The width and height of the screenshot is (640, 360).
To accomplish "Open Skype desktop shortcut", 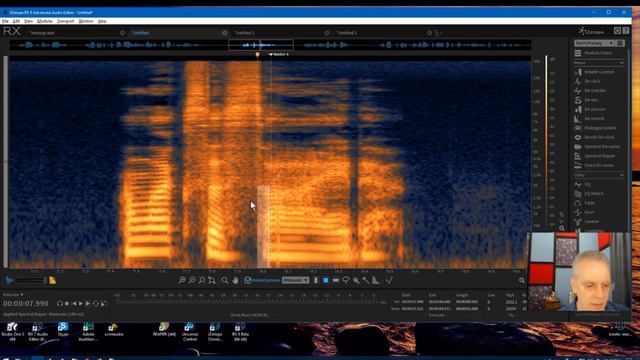I will [63, 329].
